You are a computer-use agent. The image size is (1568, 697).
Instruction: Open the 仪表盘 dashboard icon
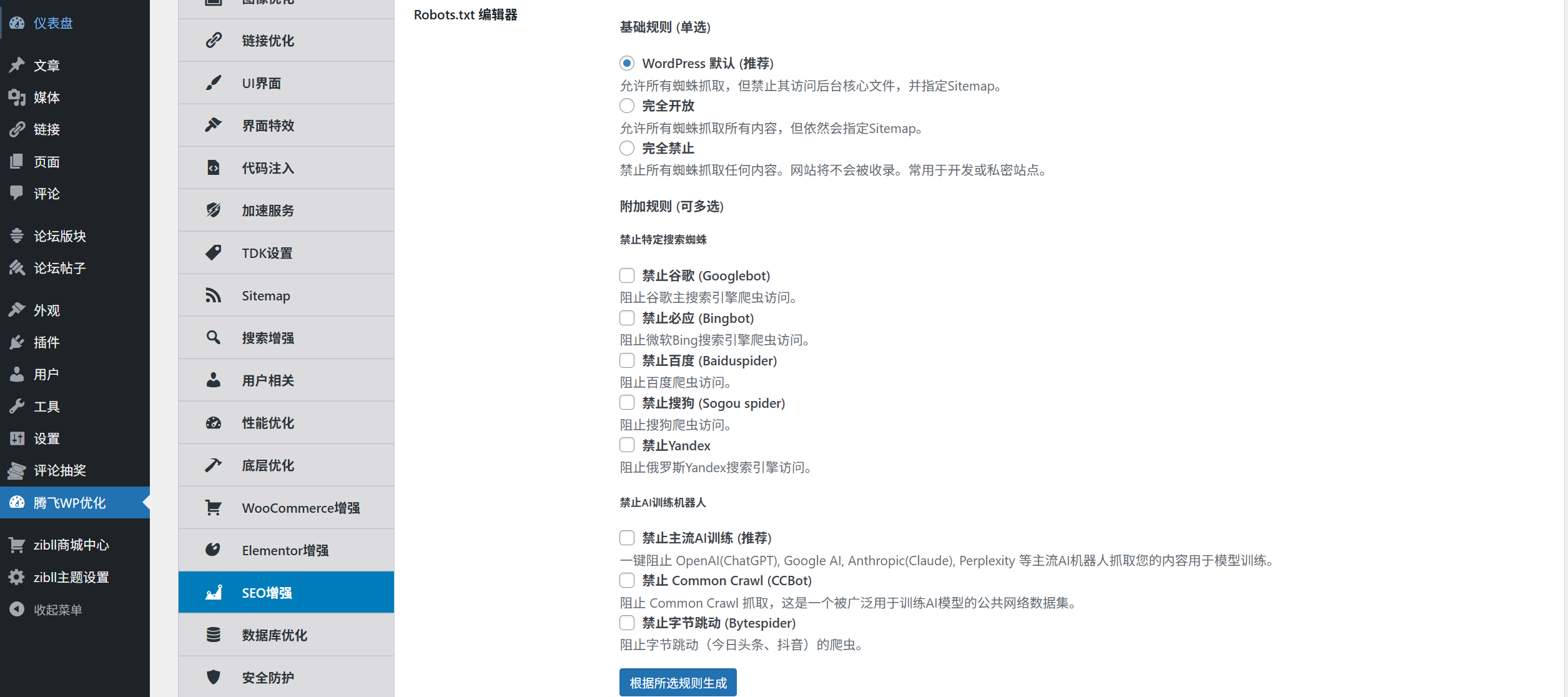coord(17,23)
